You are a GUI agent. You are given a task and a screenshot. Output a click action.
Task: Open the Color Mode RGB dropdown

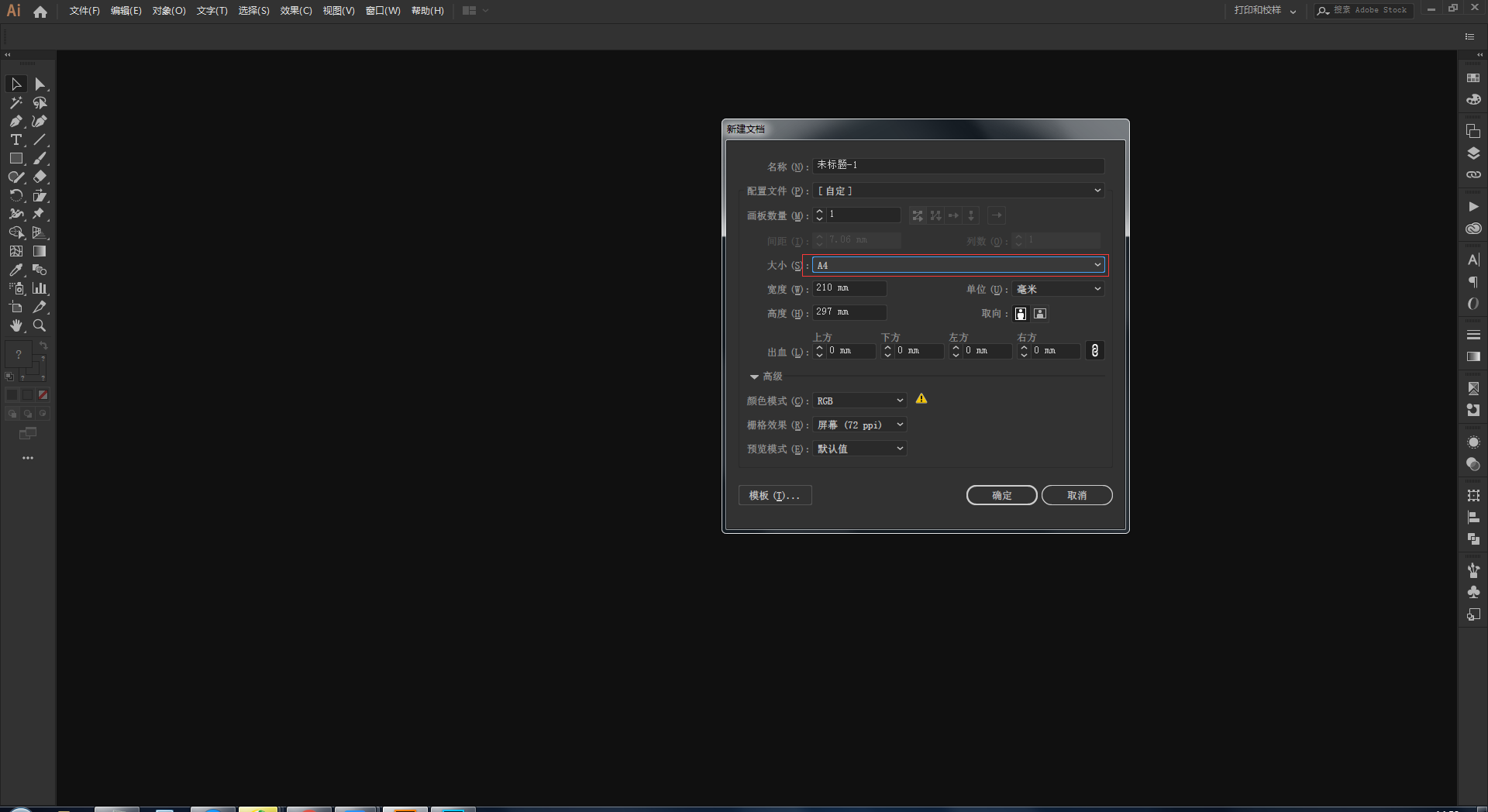coord(859,401)
